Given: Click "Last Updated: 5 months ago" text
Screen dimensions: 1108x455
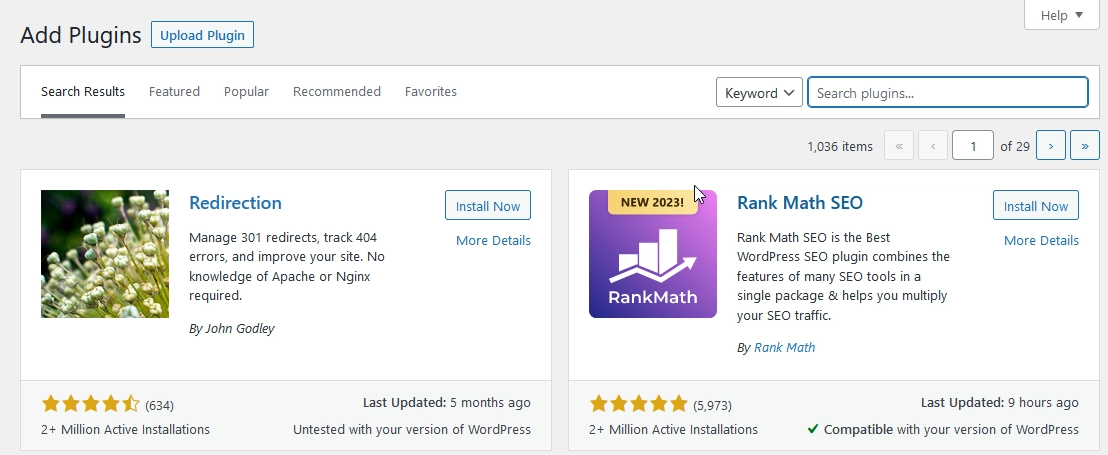Looking at the screenshot, I should [447, 403].
